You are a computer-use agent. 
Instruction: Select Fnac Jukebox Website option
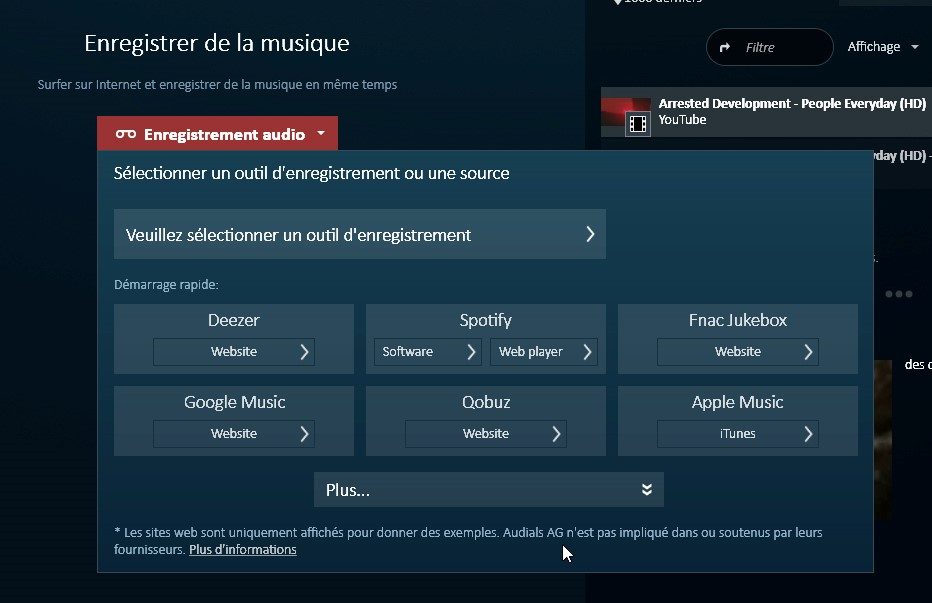point(737,352)
